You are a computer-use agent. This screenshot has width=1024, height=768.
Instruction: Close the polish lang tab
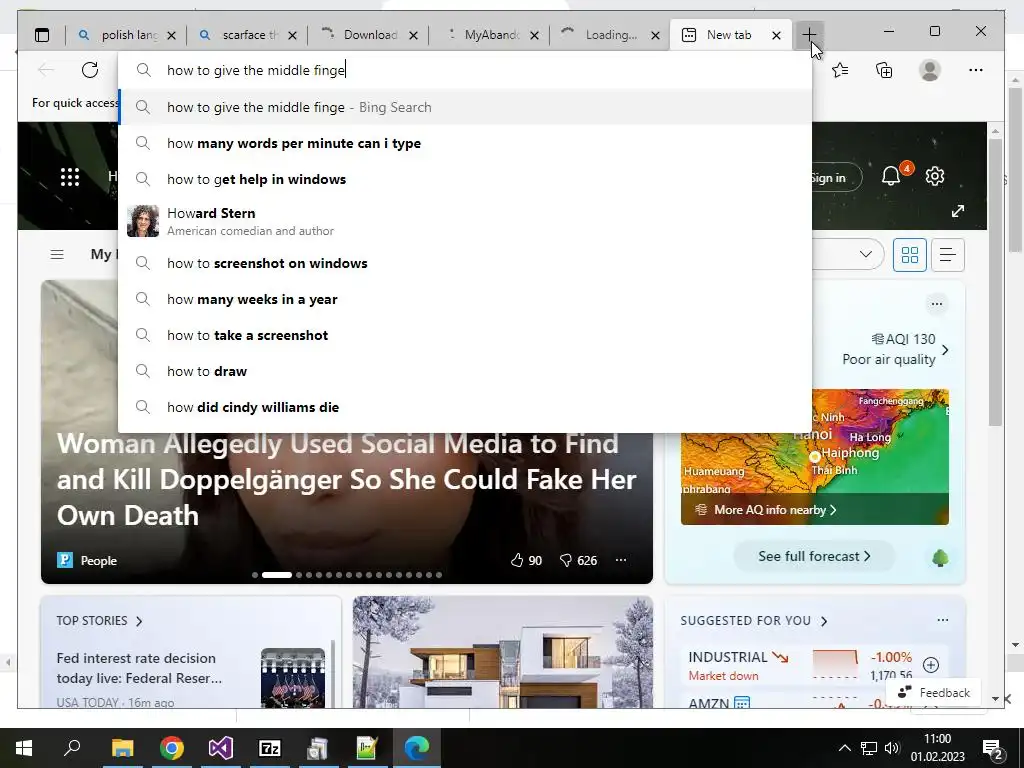click(x=172, y=35)
